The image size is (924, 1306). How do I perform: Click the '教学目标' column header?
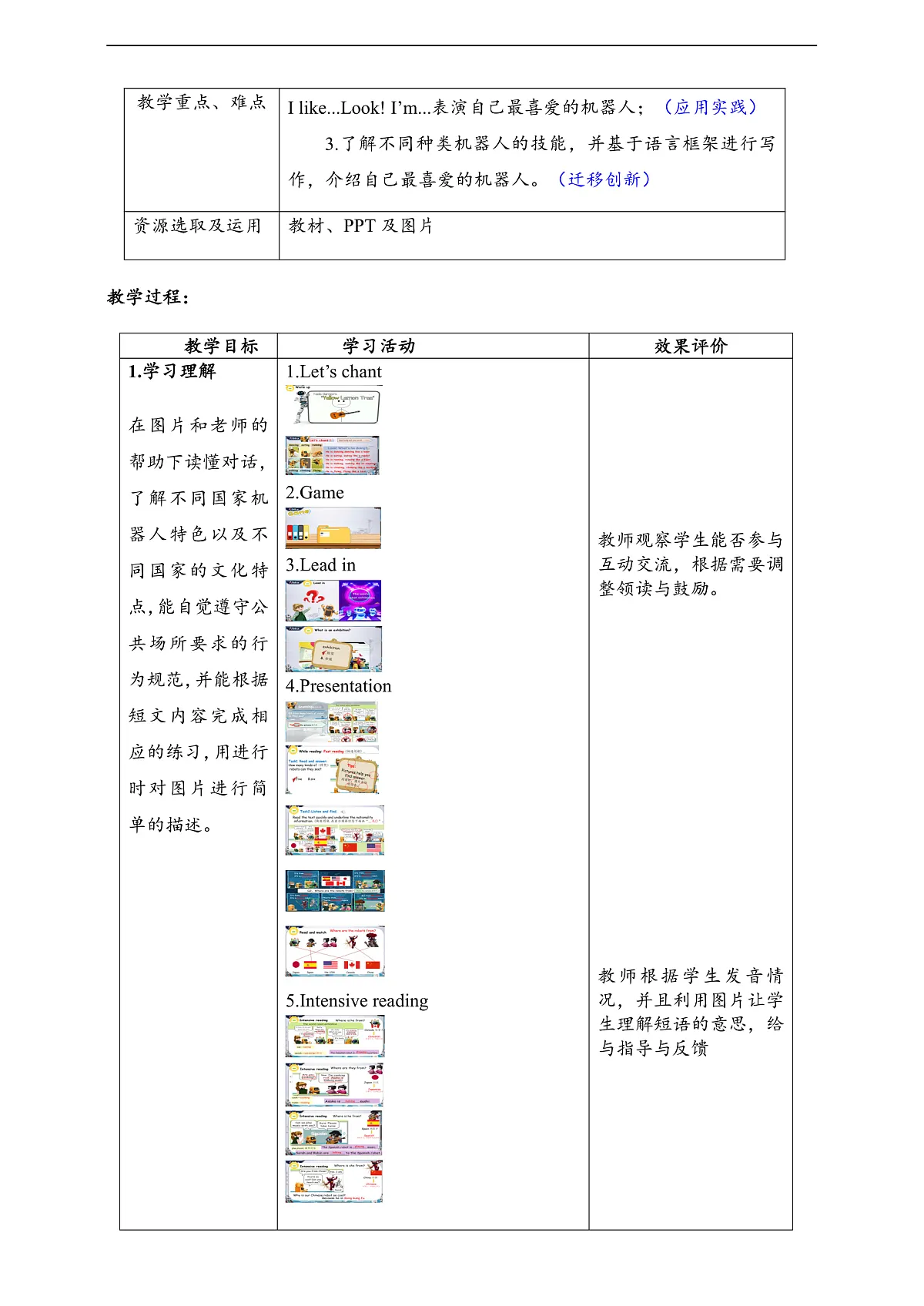coord(221,347)
